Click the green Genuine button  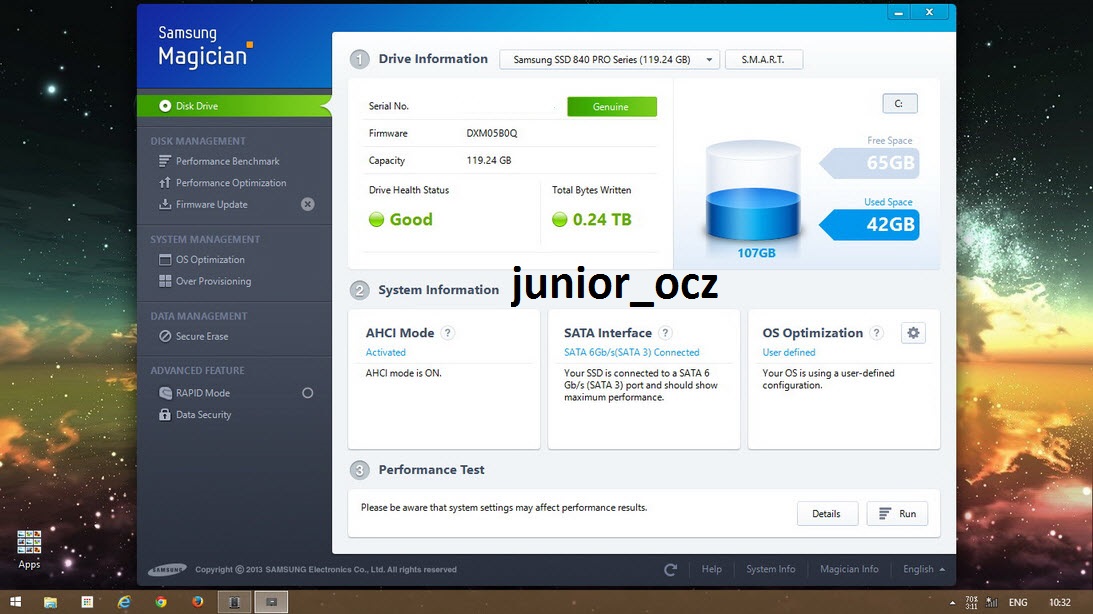pyautogui.click(x=611, y=107)
